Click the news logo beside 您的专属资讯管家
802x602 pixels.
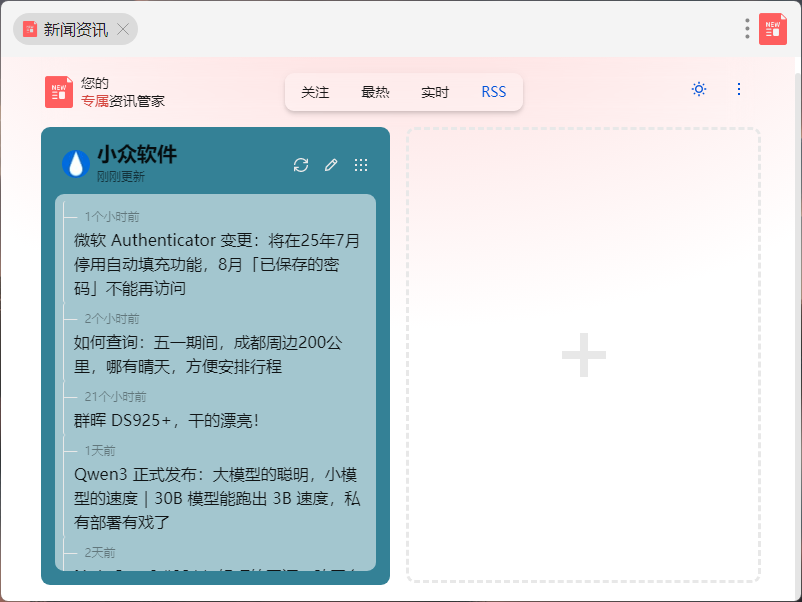coord(59,92)
